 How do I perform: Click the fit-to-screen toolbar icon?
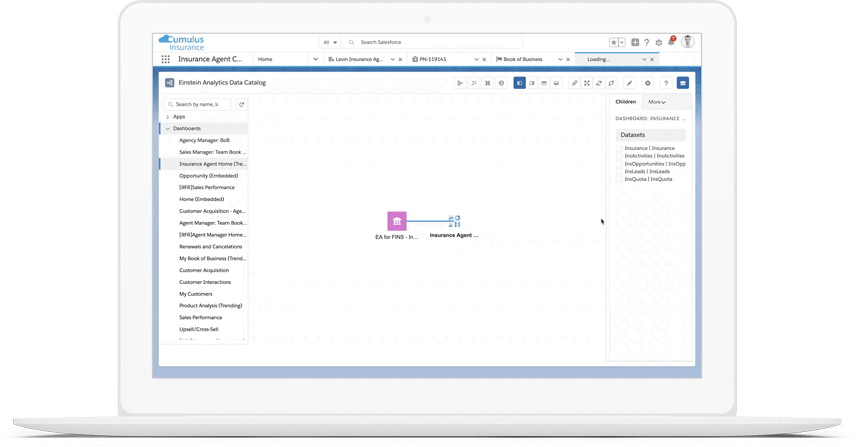(x=586, y=83)
